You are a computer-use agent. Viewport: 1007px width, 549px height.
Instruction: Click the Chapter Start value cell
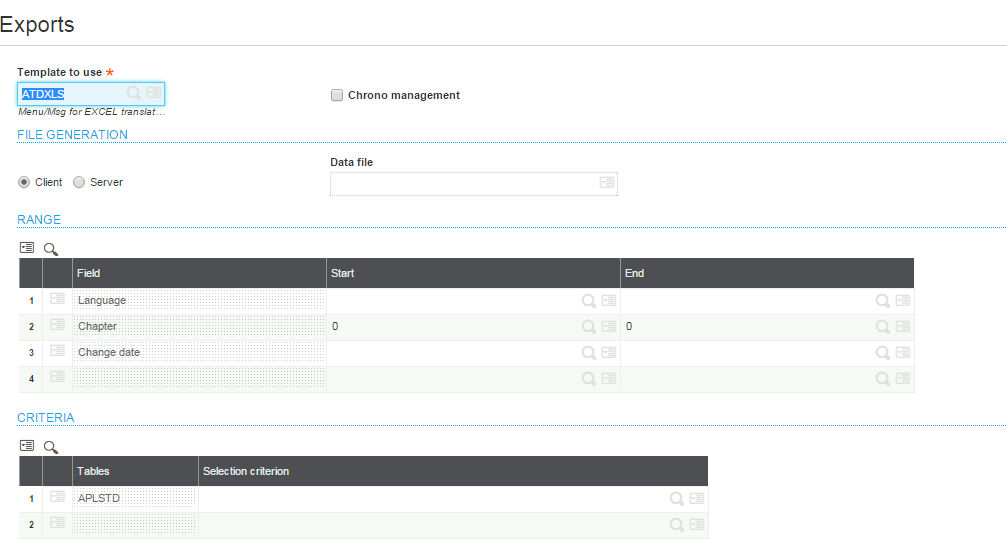click(x=450, y=327)
